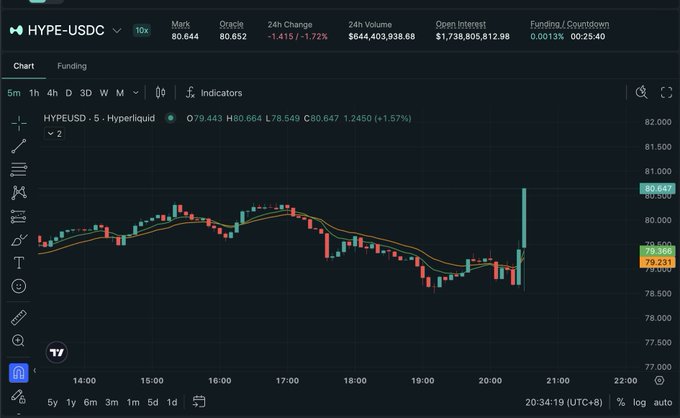Click the 24h Volume value $644,403,938.68

[382, 36]
